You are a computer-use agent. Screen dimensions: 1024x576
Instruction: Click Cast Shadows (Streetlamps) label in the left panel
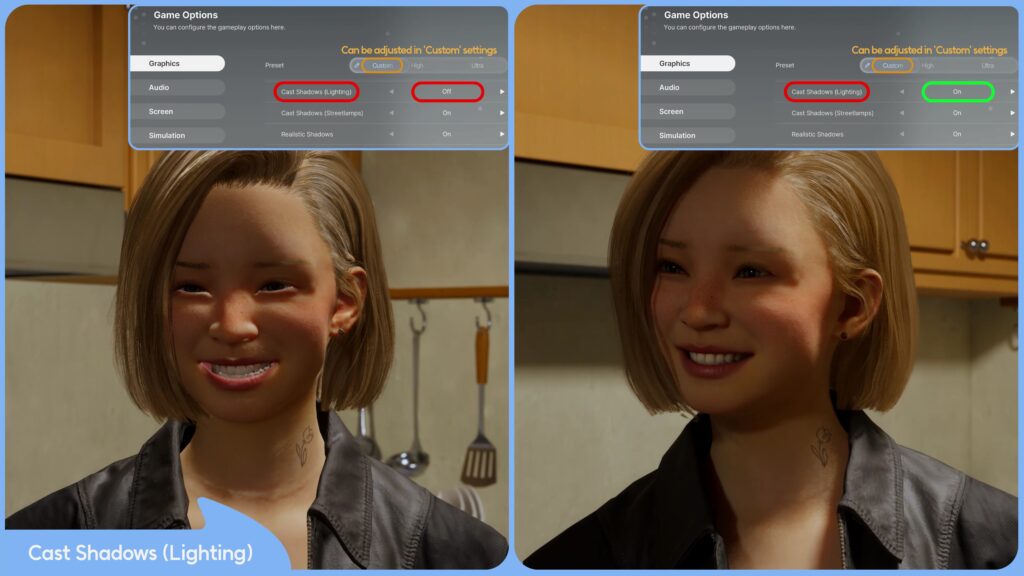(x=316, y=113)
